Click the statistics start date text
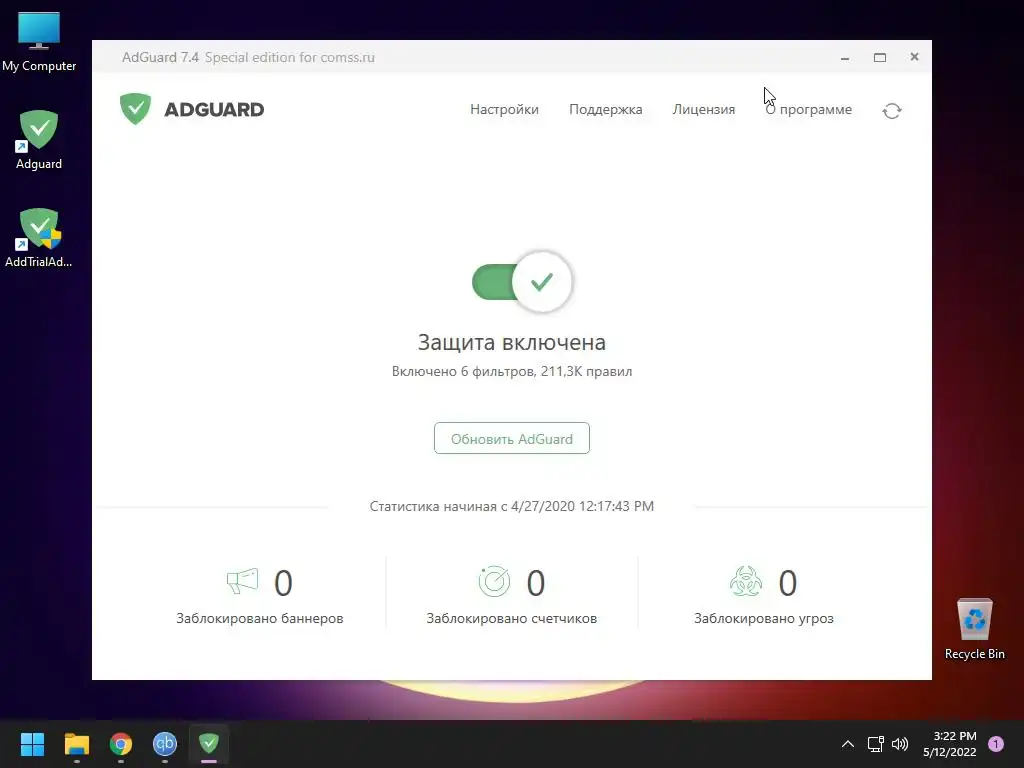This screenshot has width=1024, height=768. click(511, 506)
